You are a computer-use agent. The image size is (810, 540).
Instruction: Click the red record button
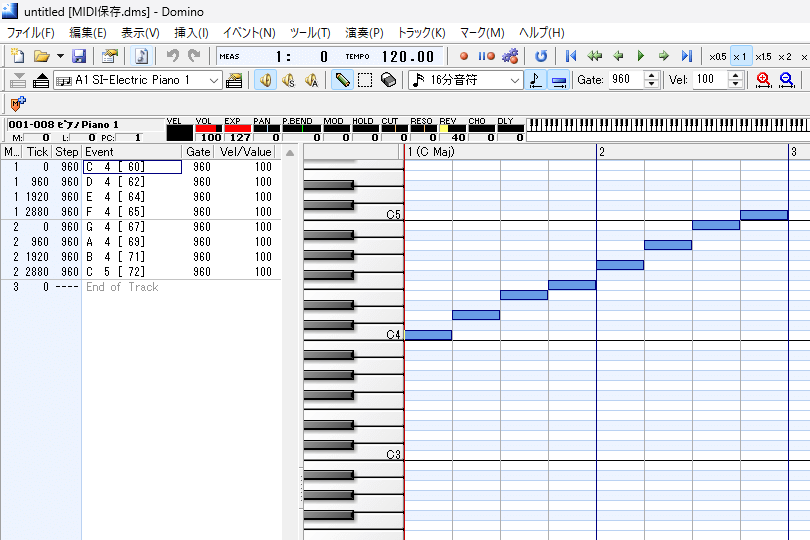[464, 56]
